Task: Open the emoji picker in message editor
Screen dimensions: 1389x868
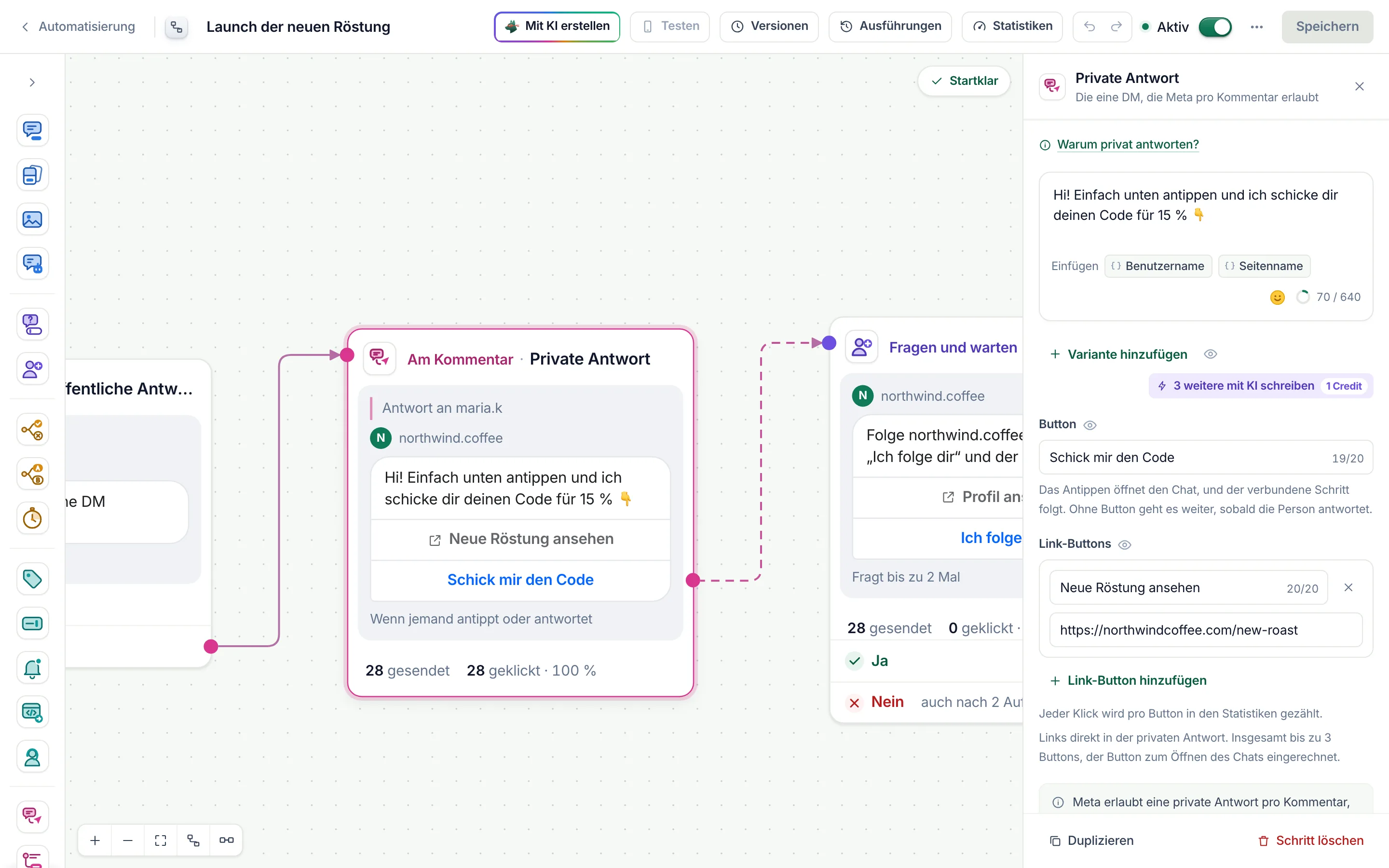Action: [x=1277, y=298]
